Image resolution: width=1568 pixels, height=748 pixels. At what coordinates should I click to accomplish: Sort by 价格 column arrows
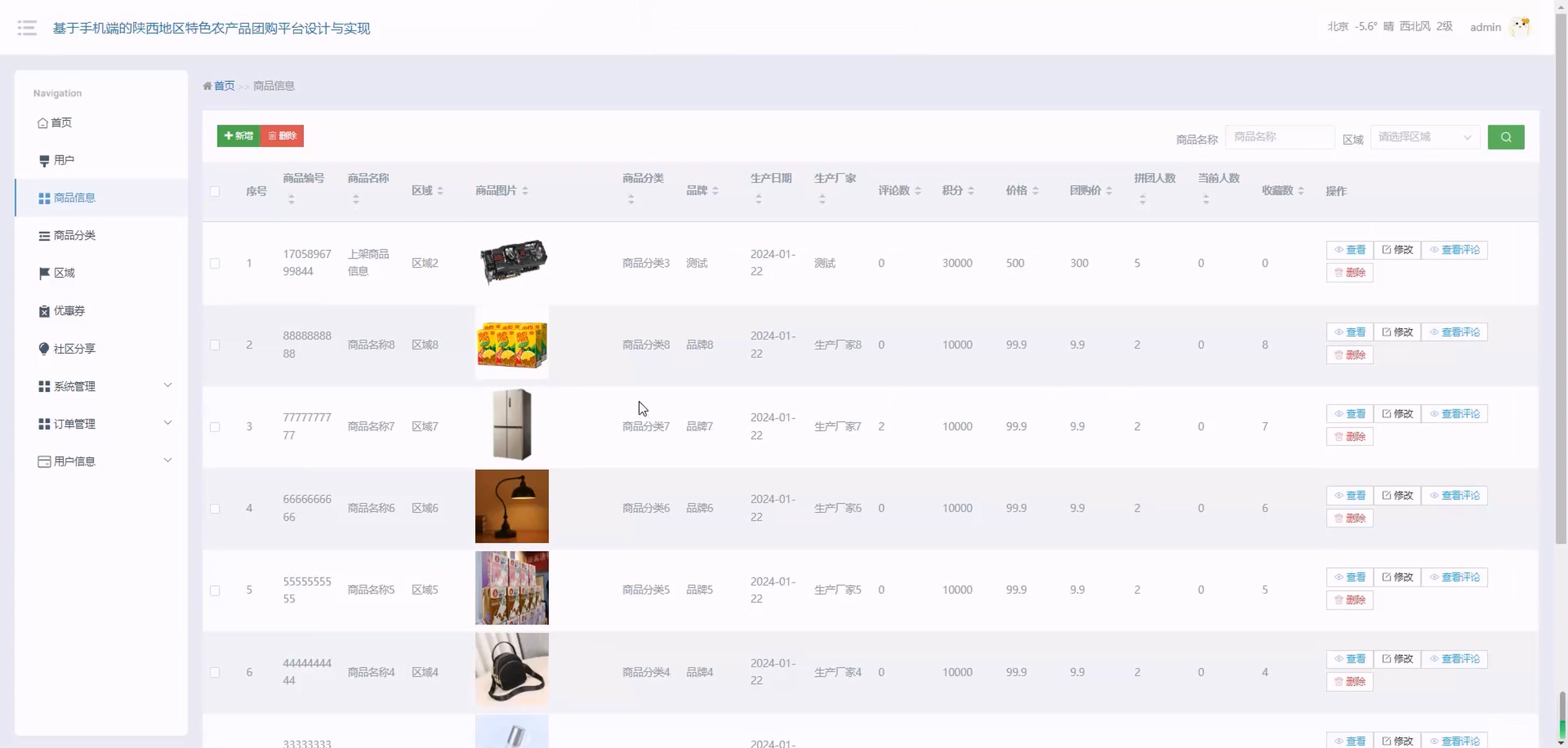pos(1035,190)
